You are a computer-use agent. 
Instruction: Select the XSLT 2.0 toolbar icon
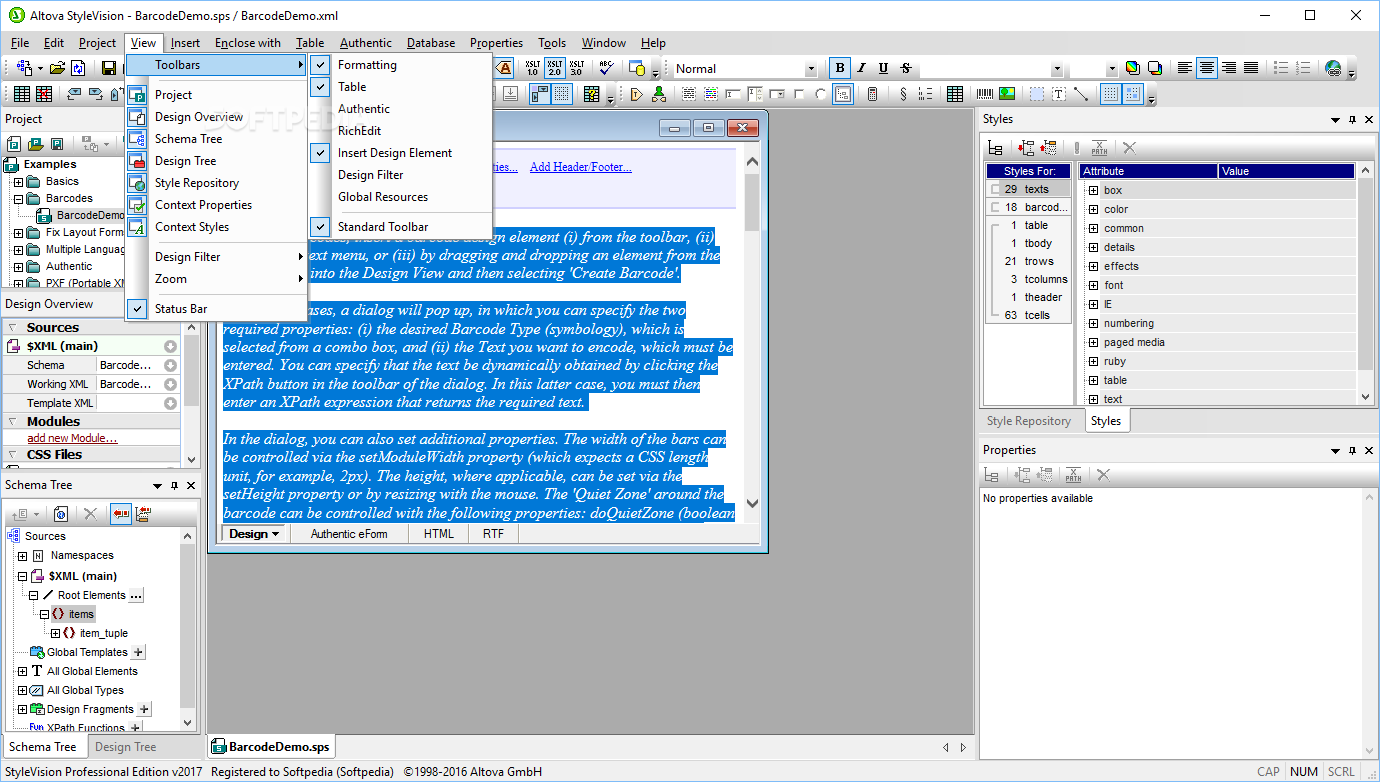(x=554, y=68)
